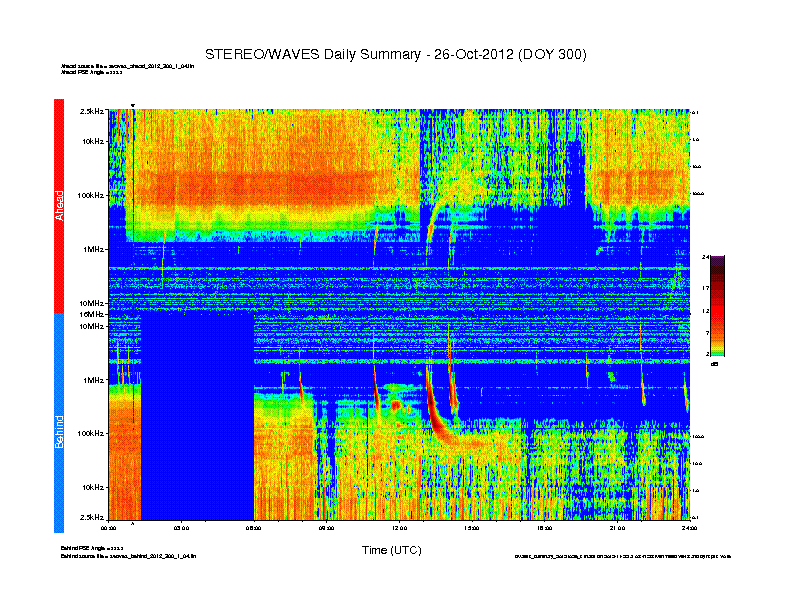
Task: Click the 100kHz label on Ahead axis
Action: point(90,195)
